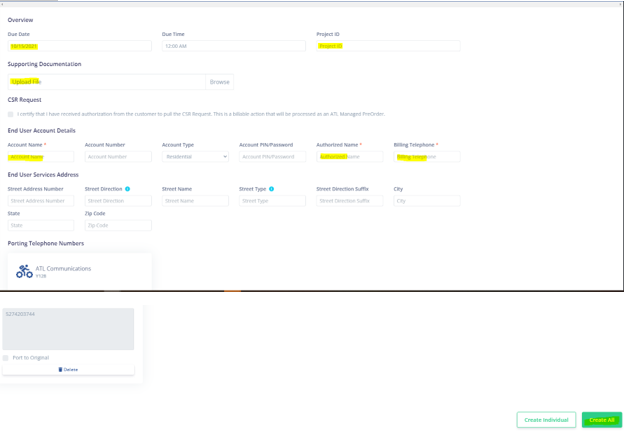Click the Account Name input field

[x=41, y=157]
